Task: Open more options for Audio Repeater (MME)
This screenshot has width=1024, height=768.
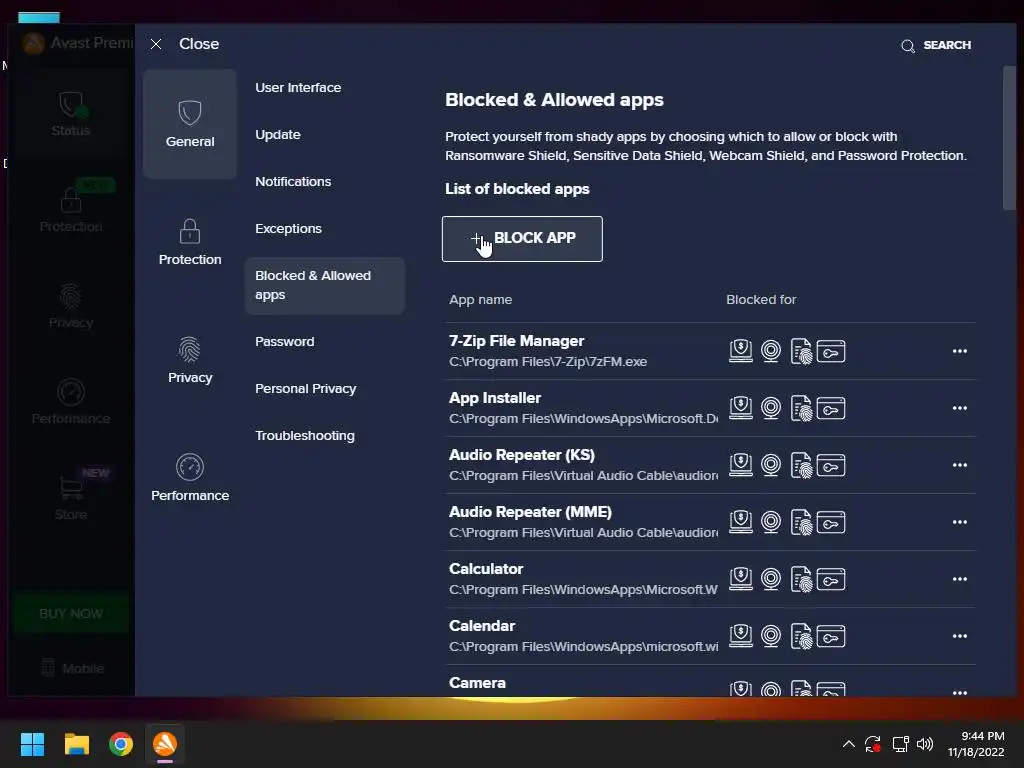Action: 959,521
